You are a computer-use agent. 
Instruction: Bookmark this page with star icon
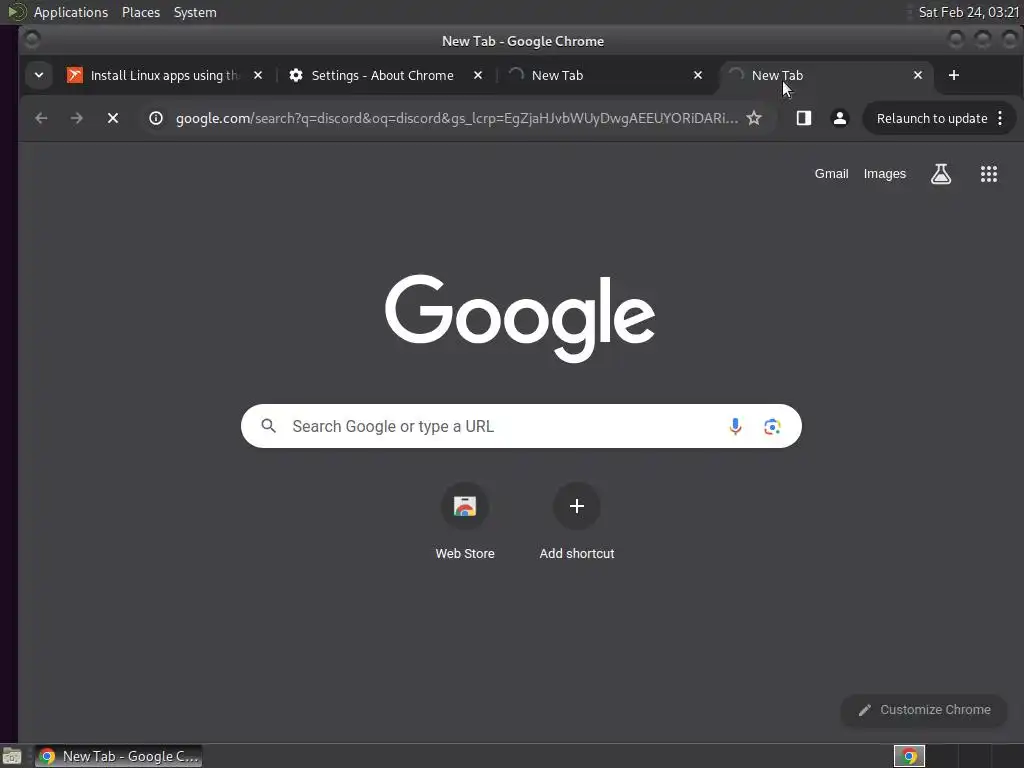pos(754,118)
